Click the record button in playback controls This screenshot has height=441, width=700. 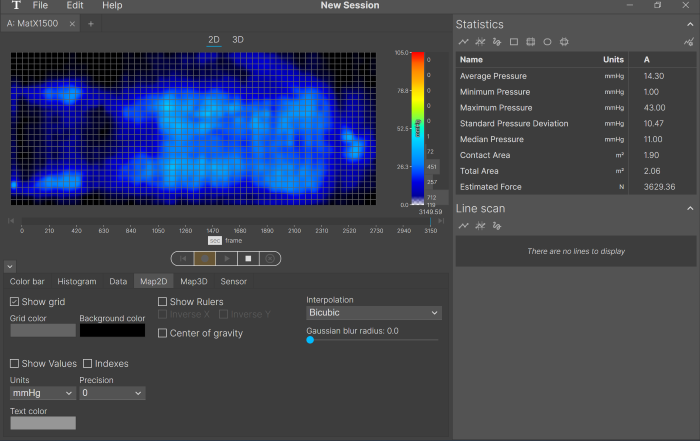click(x=205, y=258)
